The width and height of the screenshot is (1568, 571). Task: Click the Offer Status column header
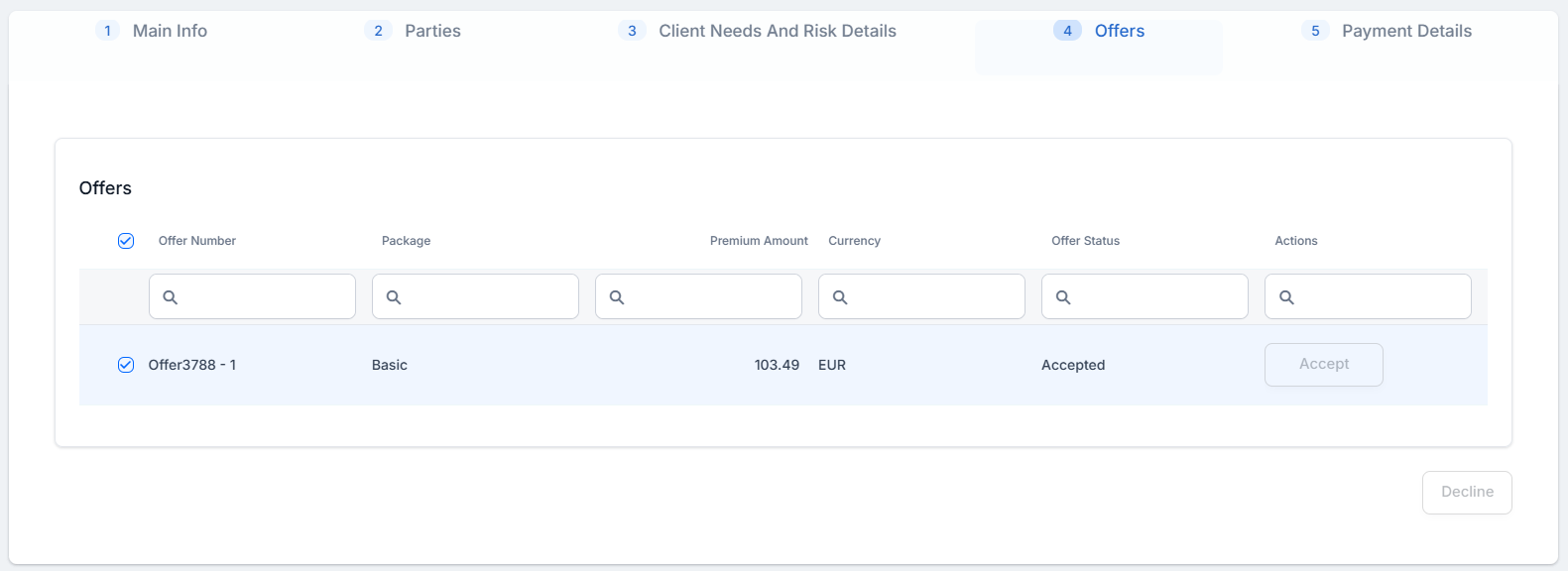click(x=1085, y=241)
